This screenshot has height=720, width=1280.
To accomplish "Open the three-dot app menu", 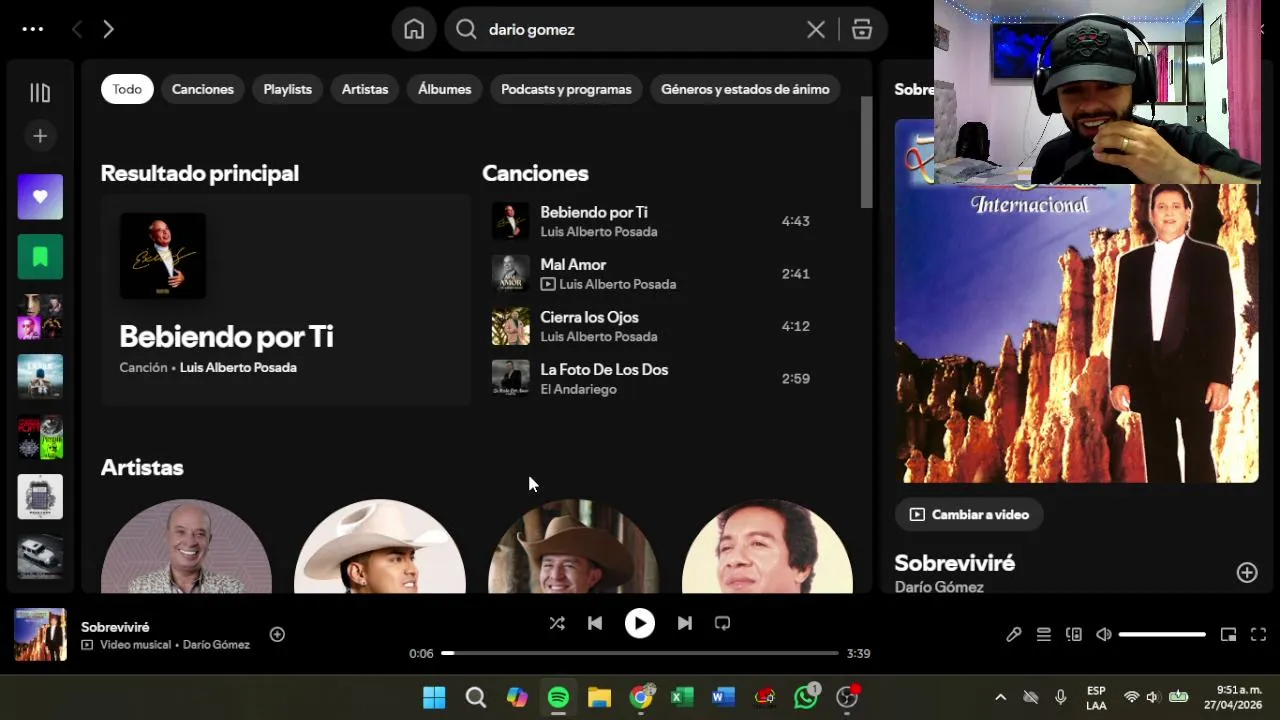I will [33, 29].
